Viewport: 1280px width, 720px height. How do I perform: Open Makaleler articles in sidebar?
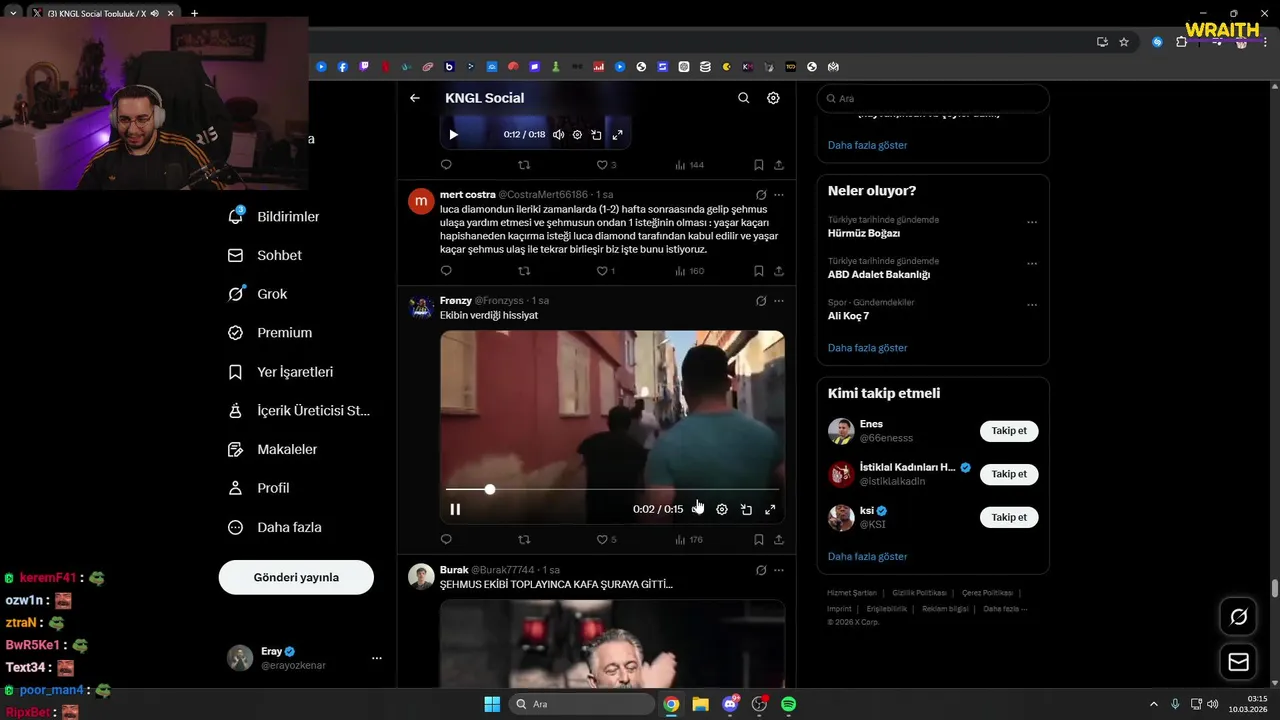(273, 450)
